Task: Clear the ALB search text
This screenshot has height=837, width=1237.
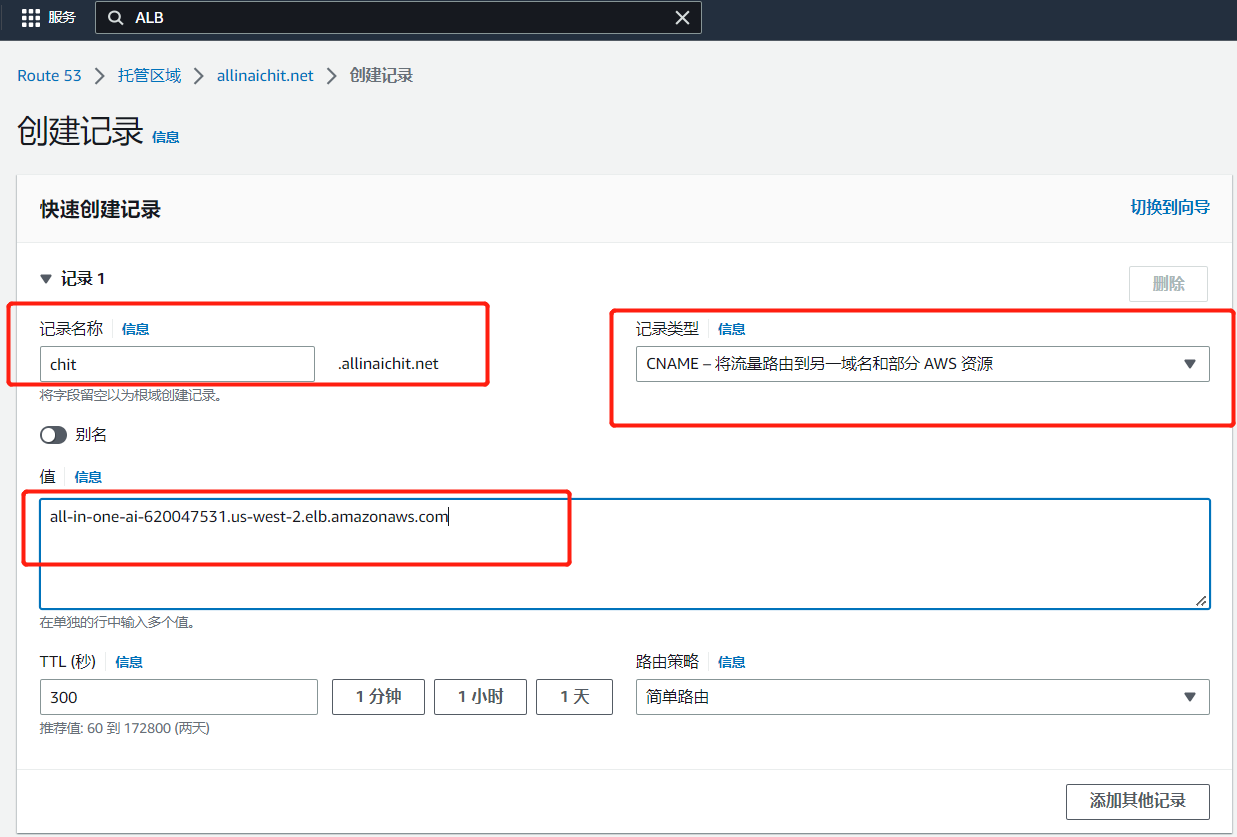Action: [682, 18]
